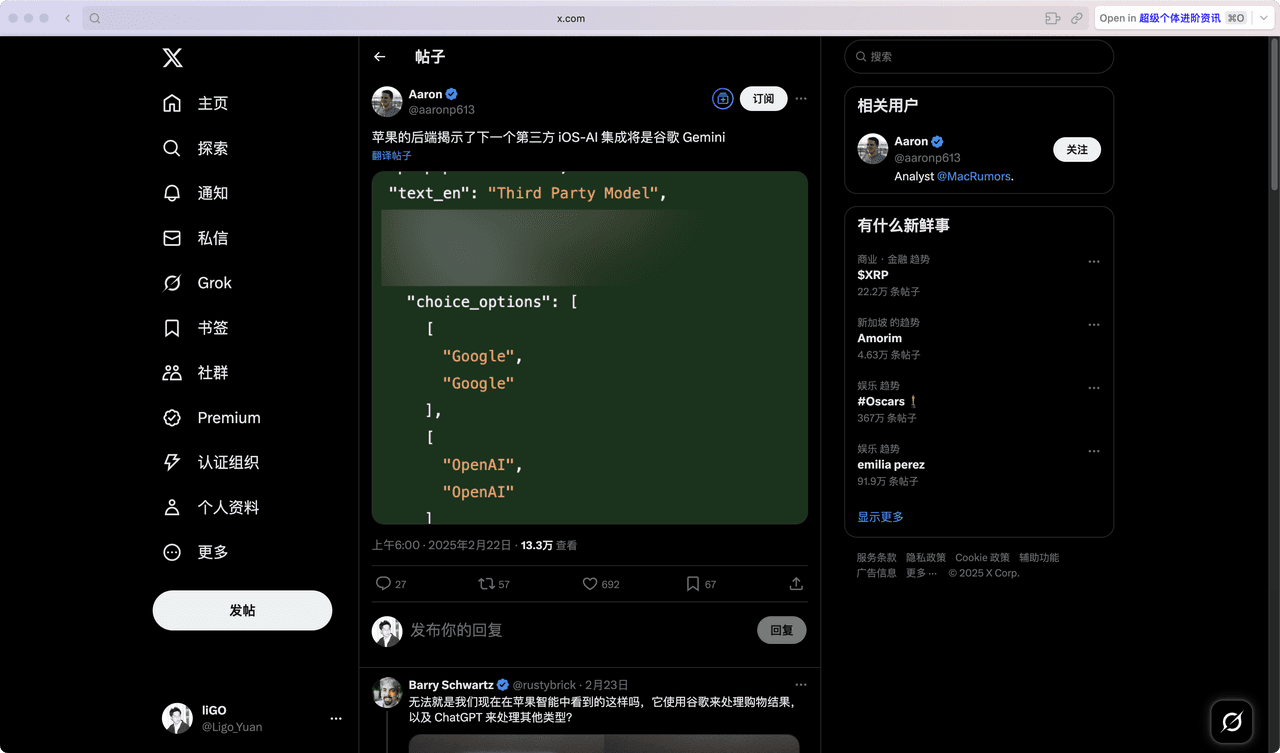
Task: Click the browser extension icon beside link icon
Action: pyautogui.click(x=1053, y=18)
